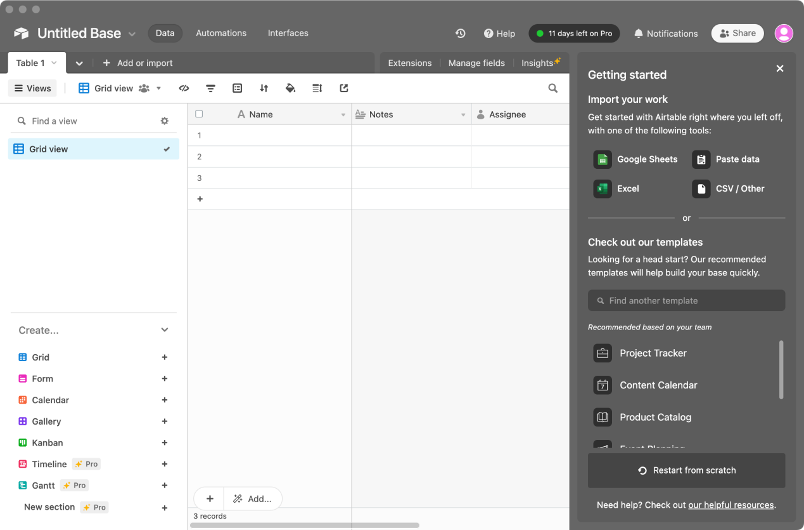Open the Untitled Base name dropdown

(x=131, y=34)
